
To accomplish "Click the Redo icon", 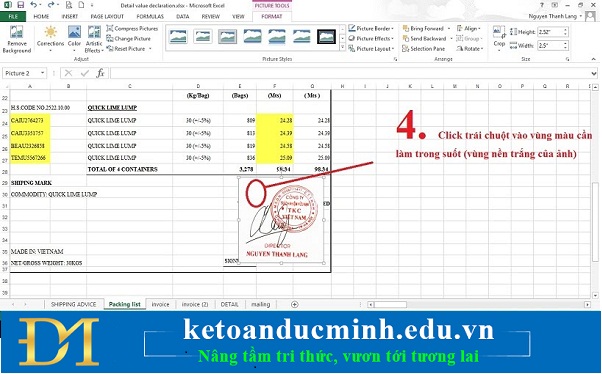I will [51, 5].
